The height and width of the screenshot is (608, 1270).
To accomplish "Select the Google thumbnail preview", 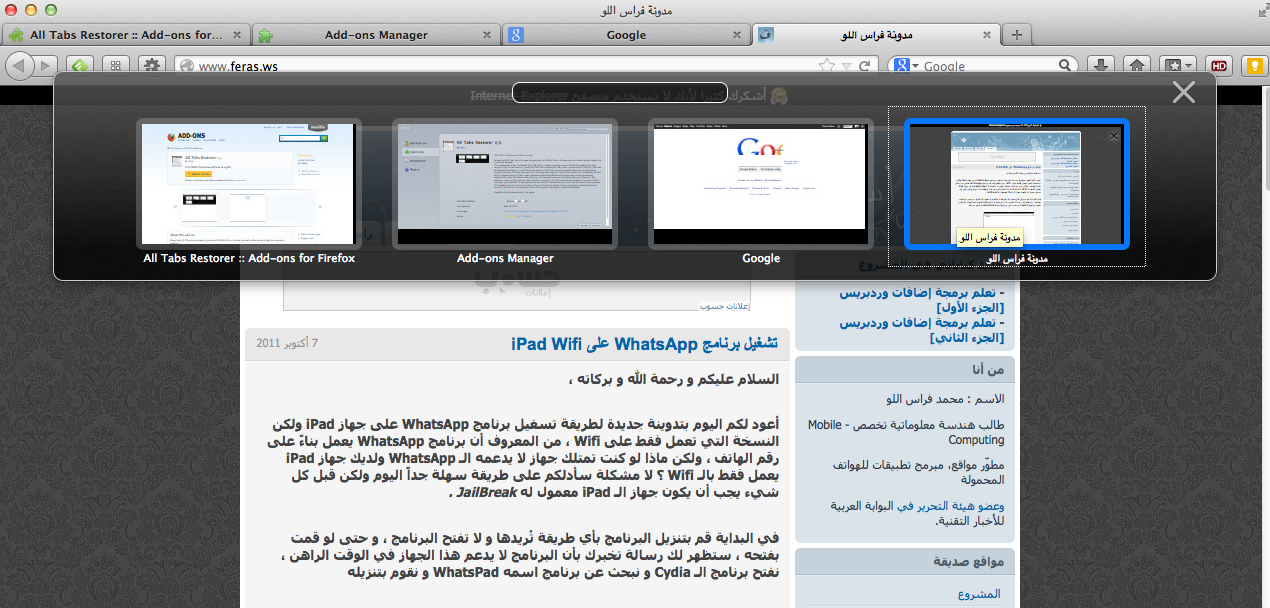I will click(x=761, y=184).
